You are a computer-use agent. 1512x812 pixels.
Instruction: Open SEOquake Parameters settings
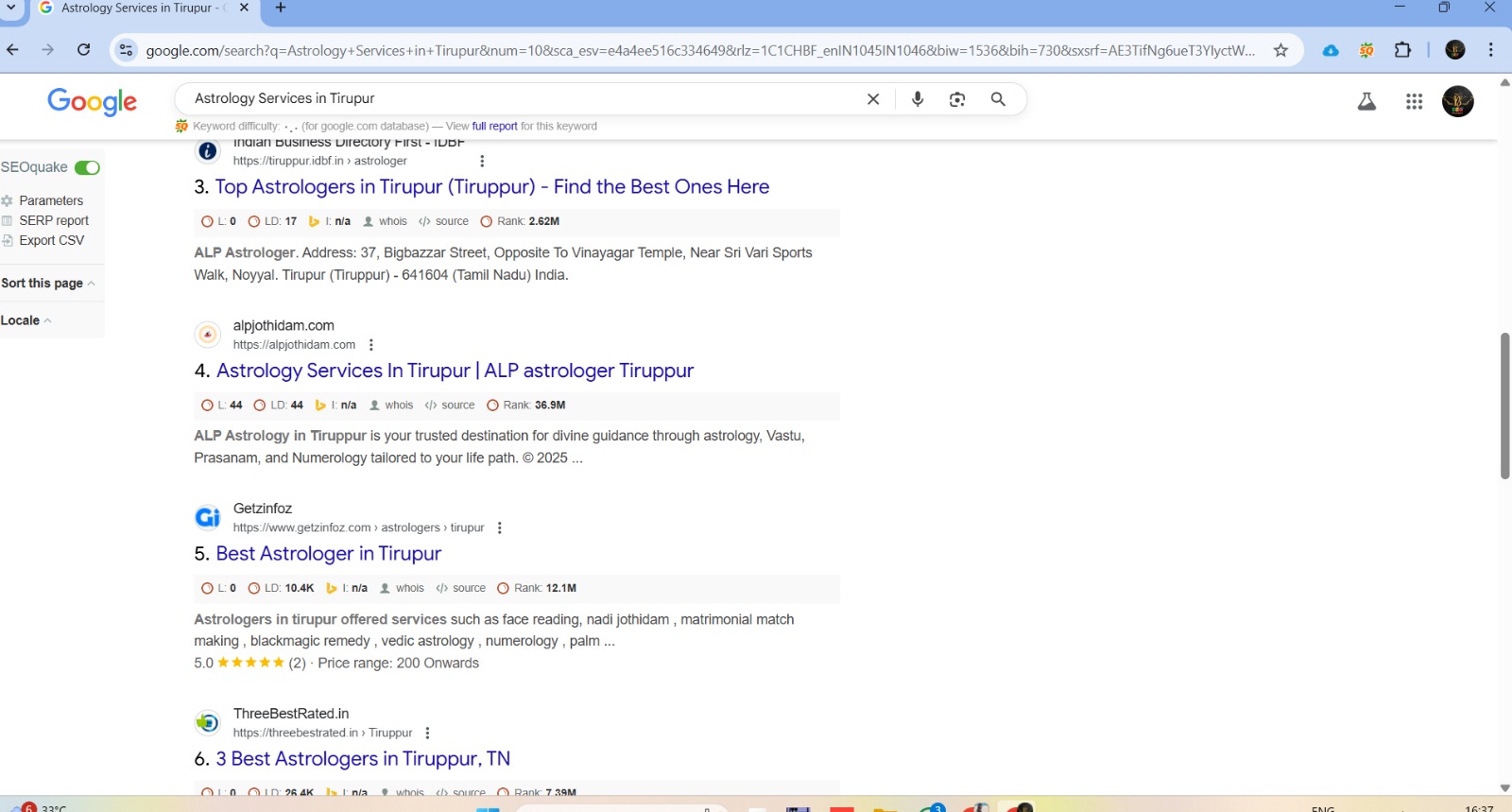pyautogui.click(x=51, y=200)
